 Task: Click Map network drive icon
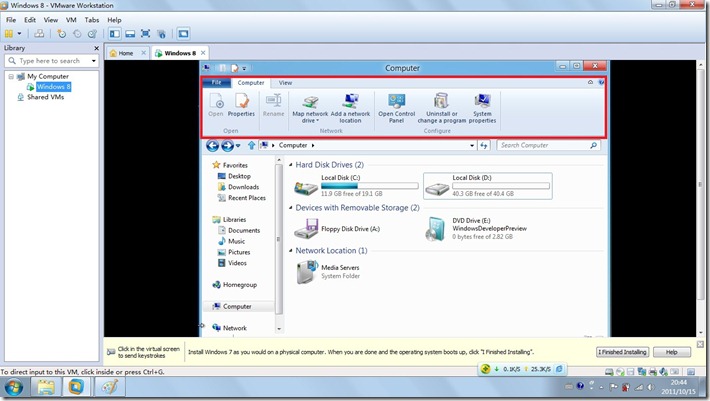pos(310,109)
